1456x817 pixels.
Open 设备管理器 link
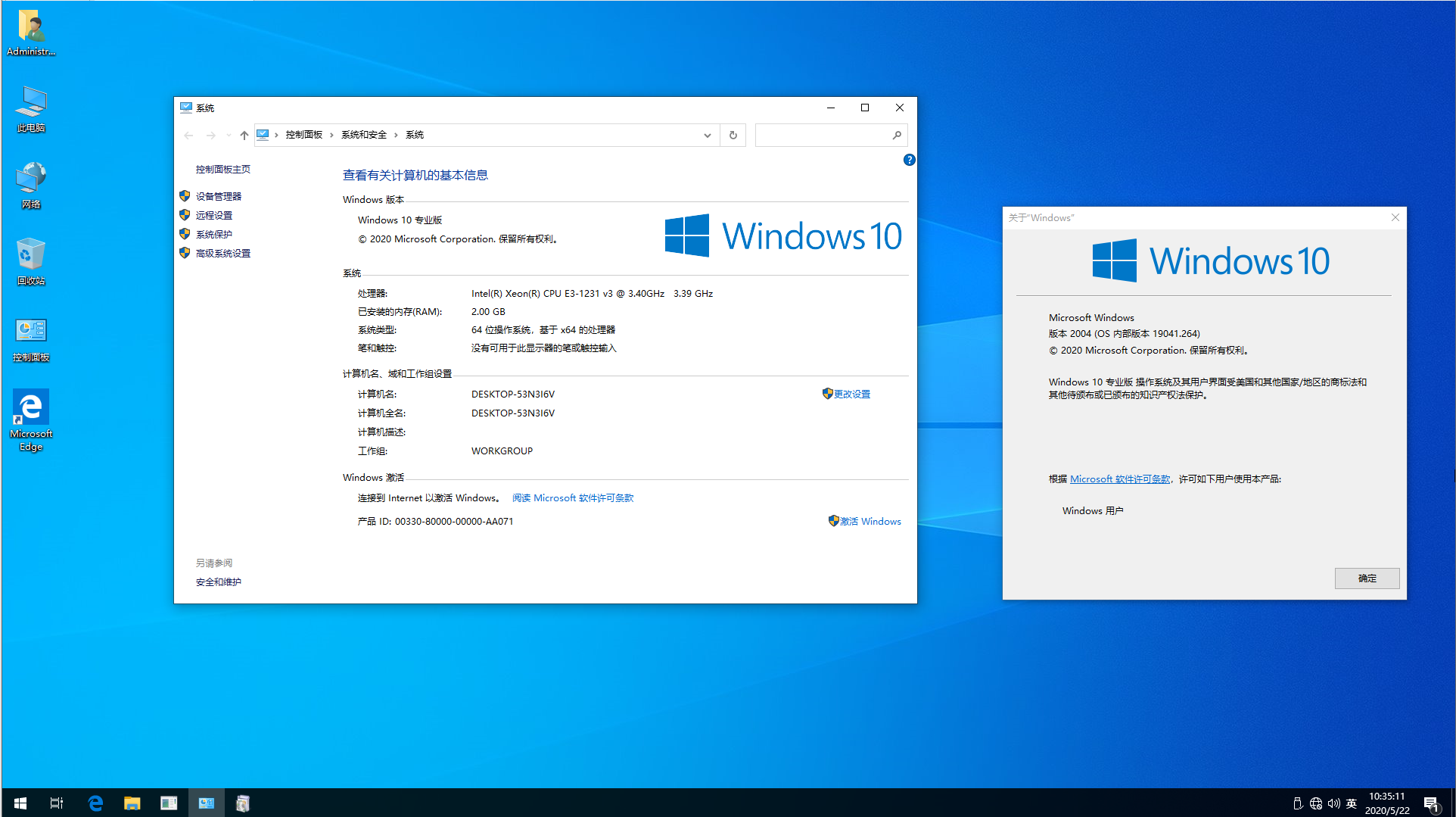pos(218,196)
